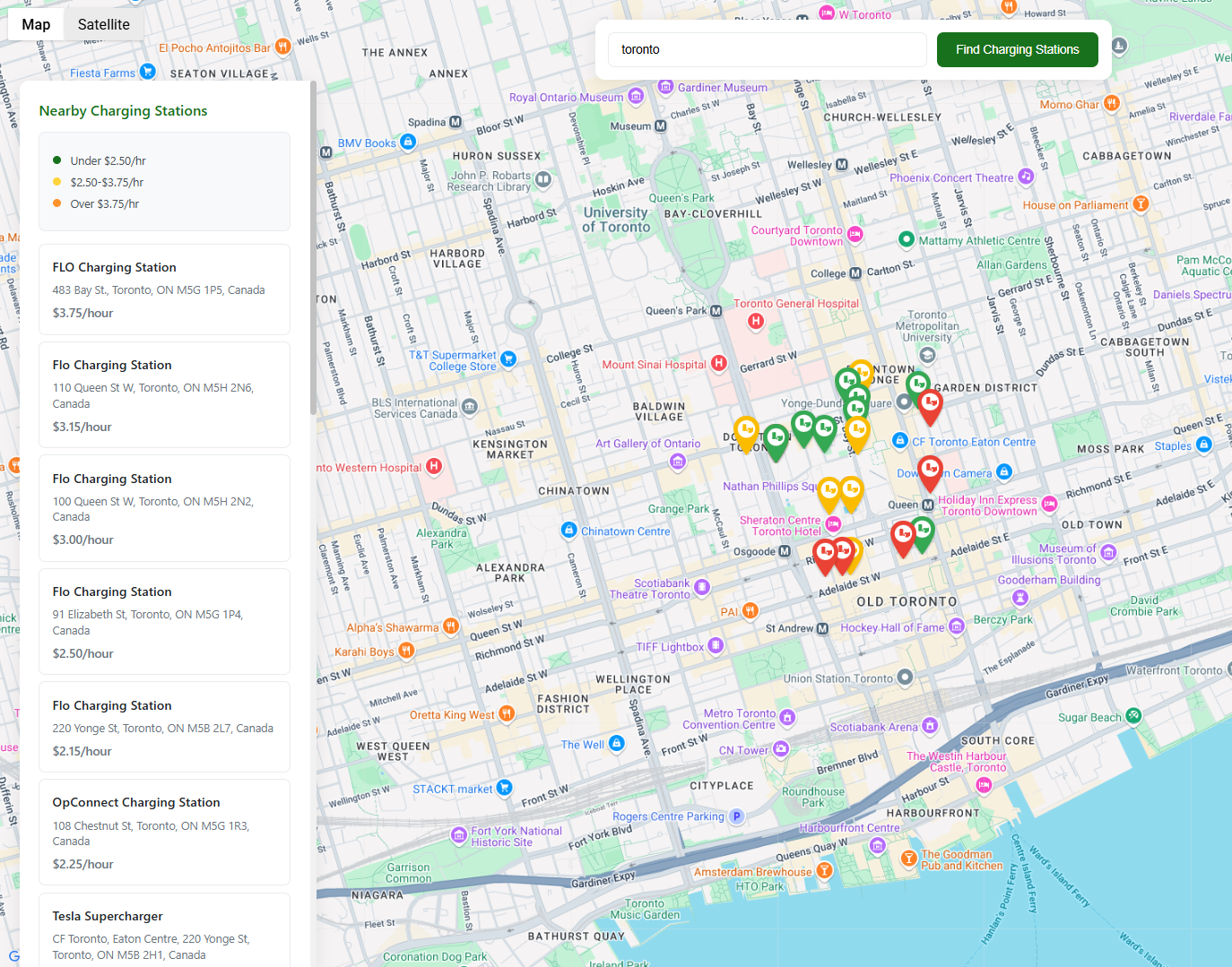Click the Mattamy Athletic Centre marker
The image size is (1232, 967).
coord(907,239)
